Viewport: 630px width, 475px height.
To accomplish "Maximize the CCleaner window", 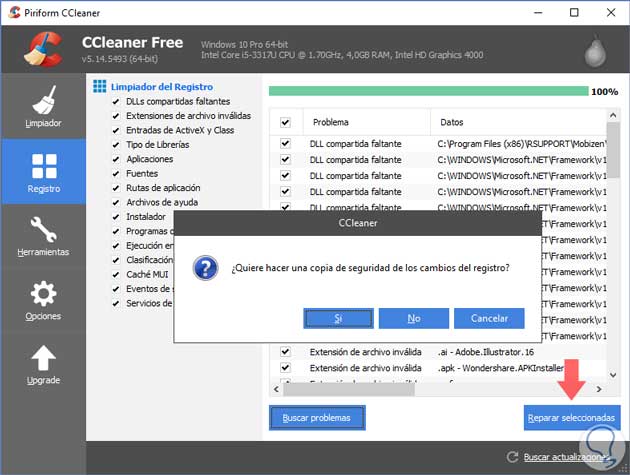I will (575, 12).
